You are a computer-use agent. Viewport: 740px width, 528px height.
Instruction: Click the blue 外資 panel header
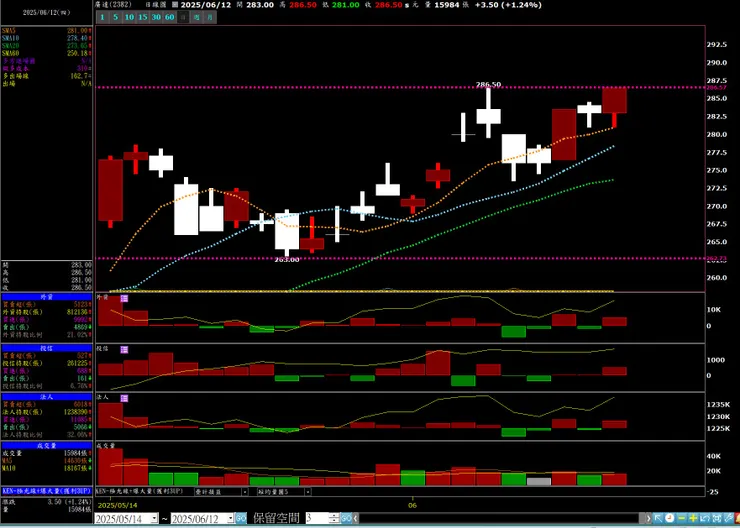point(47,297)
